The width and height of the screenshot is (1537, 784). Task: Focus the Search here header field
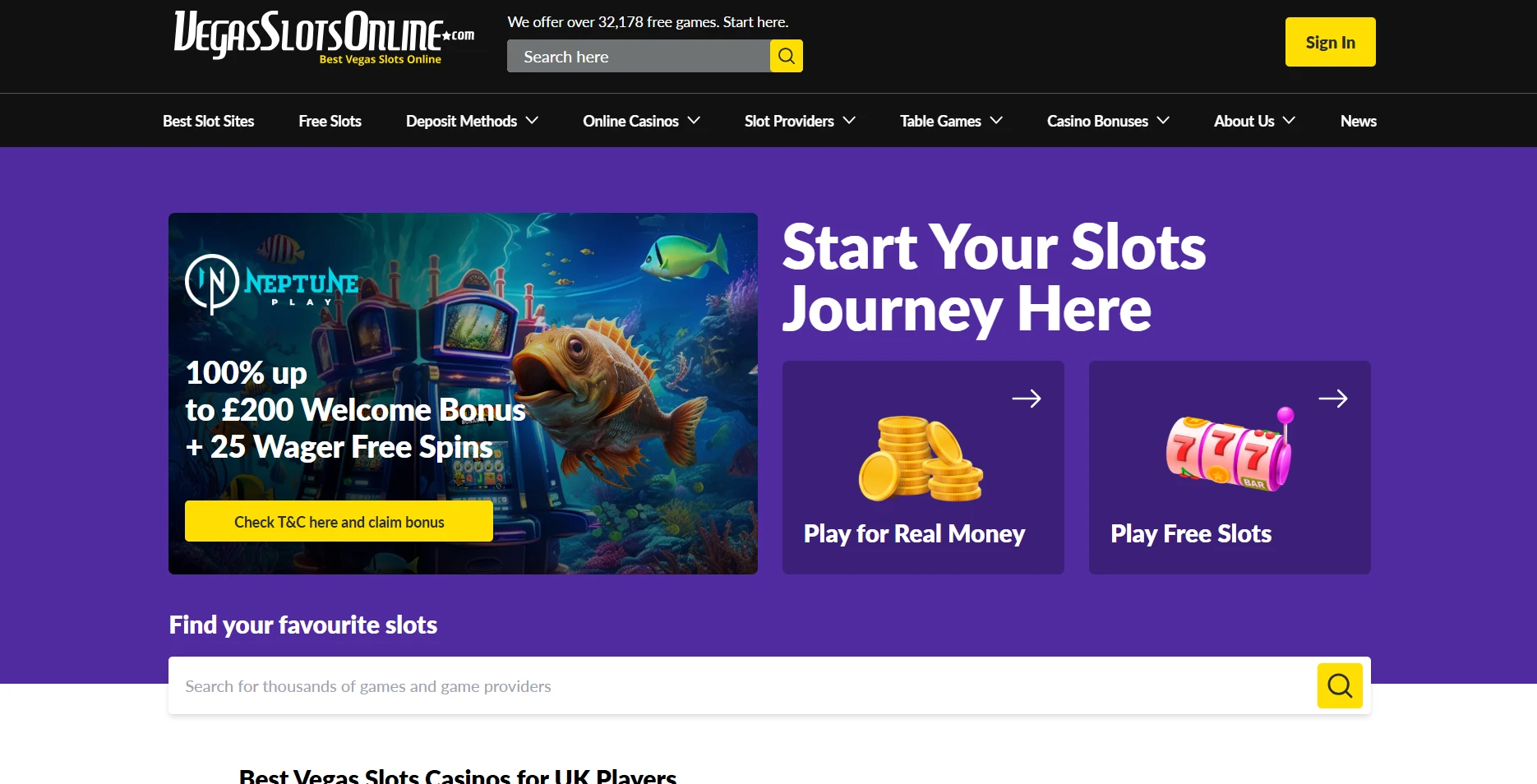click(639, 56)
